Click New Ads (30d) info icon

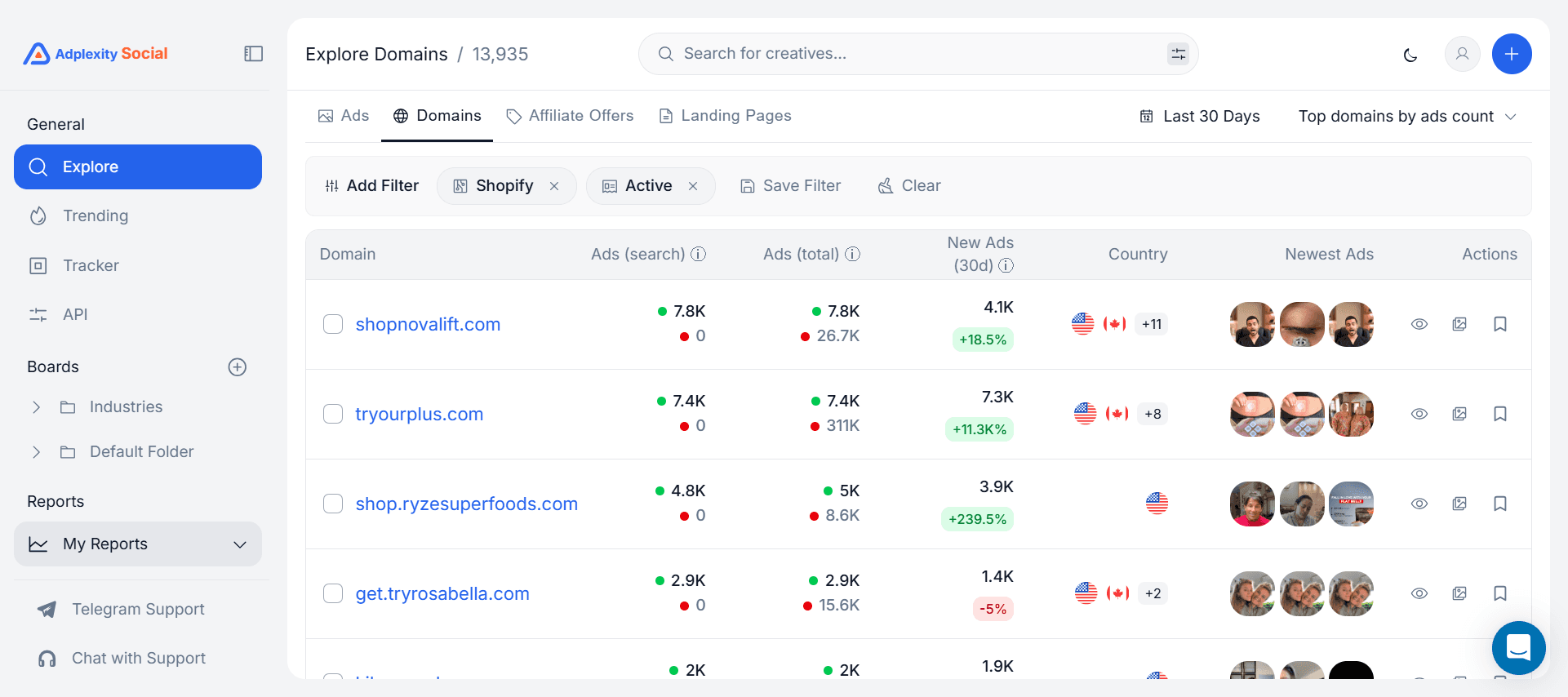1006,265
